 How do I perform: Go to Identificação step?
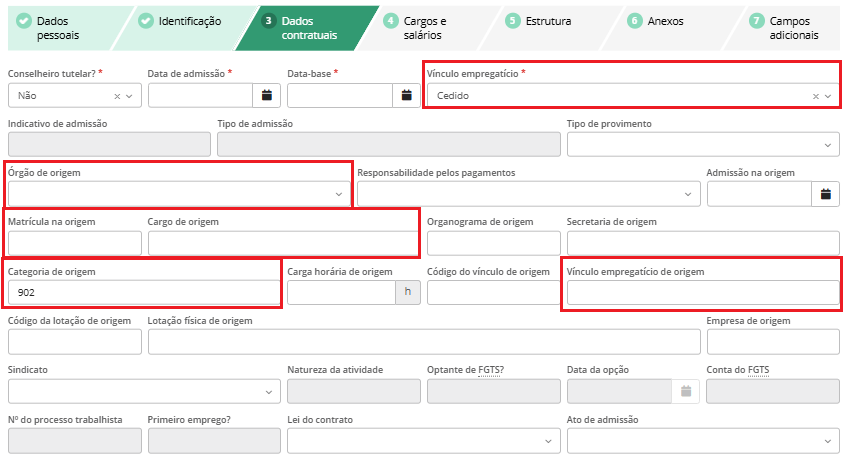tap(184, 28)
